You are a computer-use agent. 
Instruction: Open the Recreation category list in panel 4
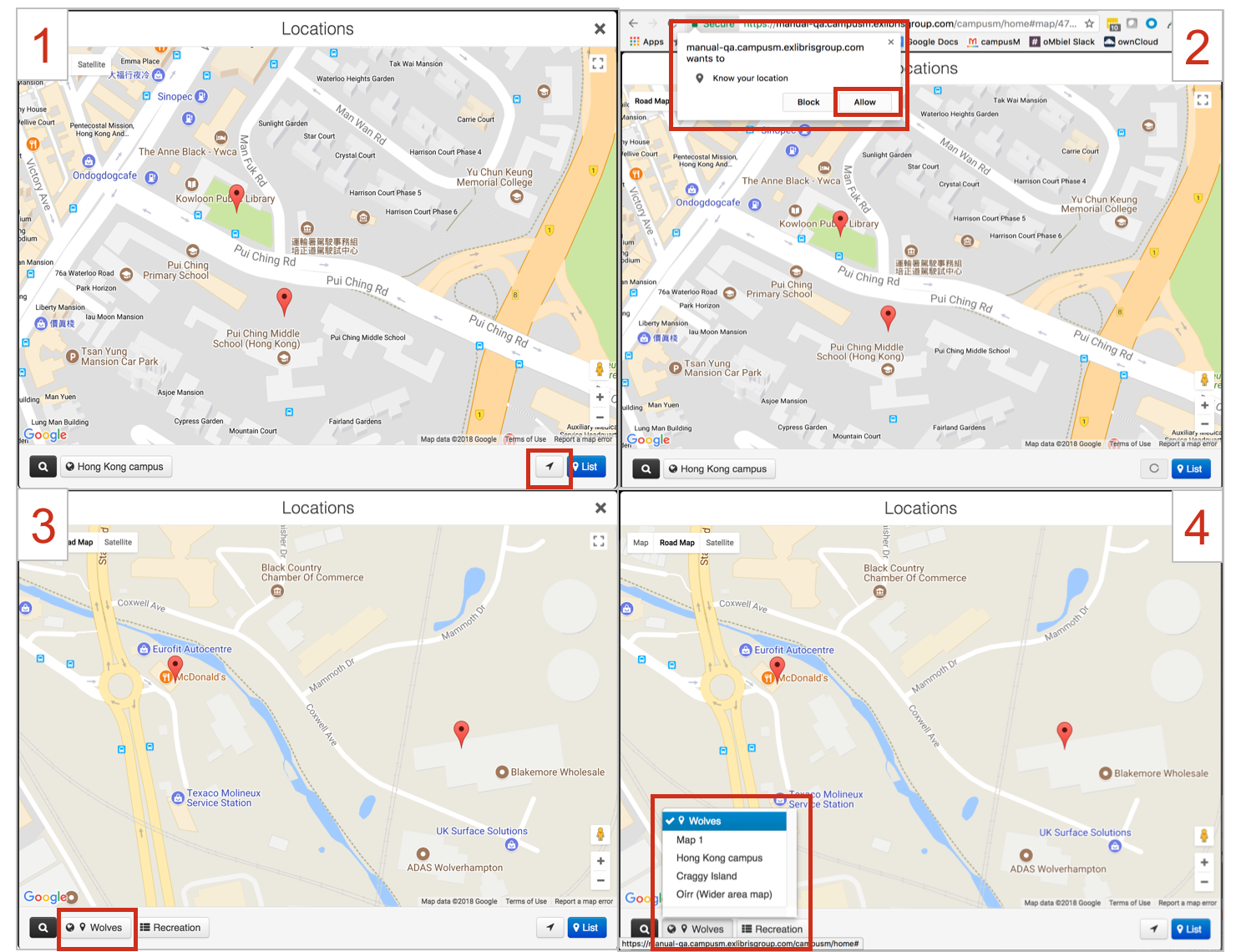tap(772, 929)
